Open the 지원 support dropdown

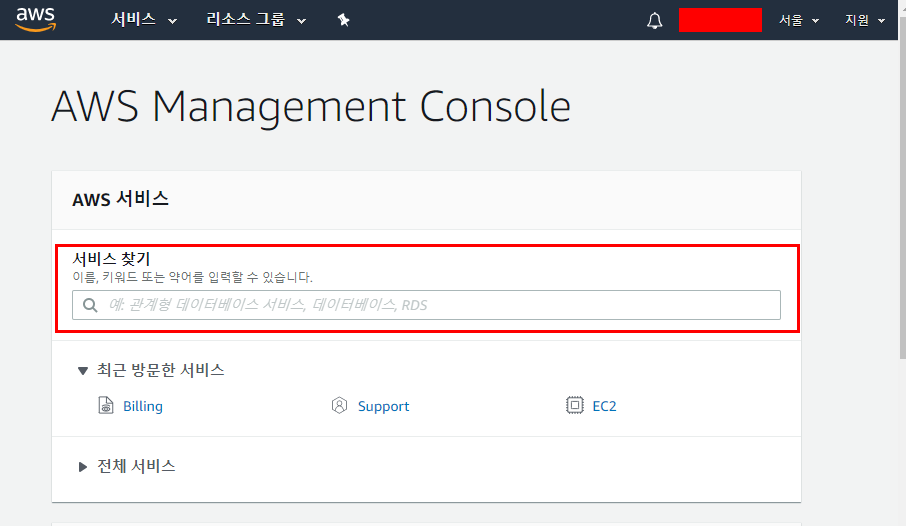865,20
